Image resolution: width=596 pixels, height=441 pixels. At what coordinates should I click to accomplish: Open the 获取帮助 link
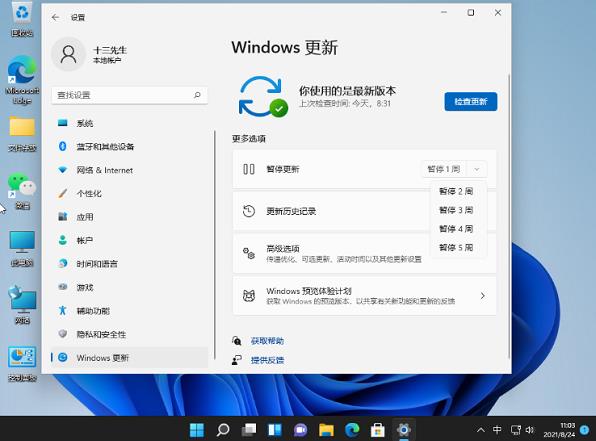(267, 341)
